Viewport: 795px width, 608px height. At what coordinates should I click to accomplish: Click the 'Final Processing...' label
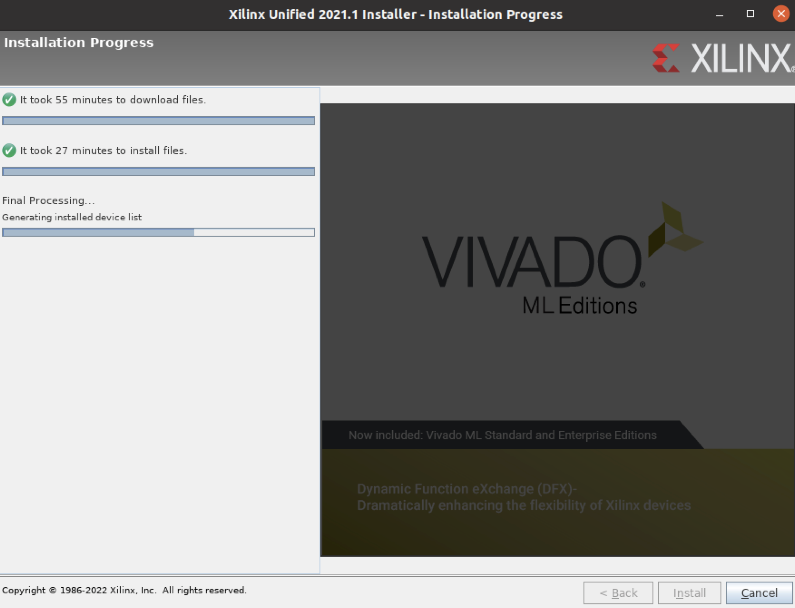pyautogui.click(x=48, y=200)
